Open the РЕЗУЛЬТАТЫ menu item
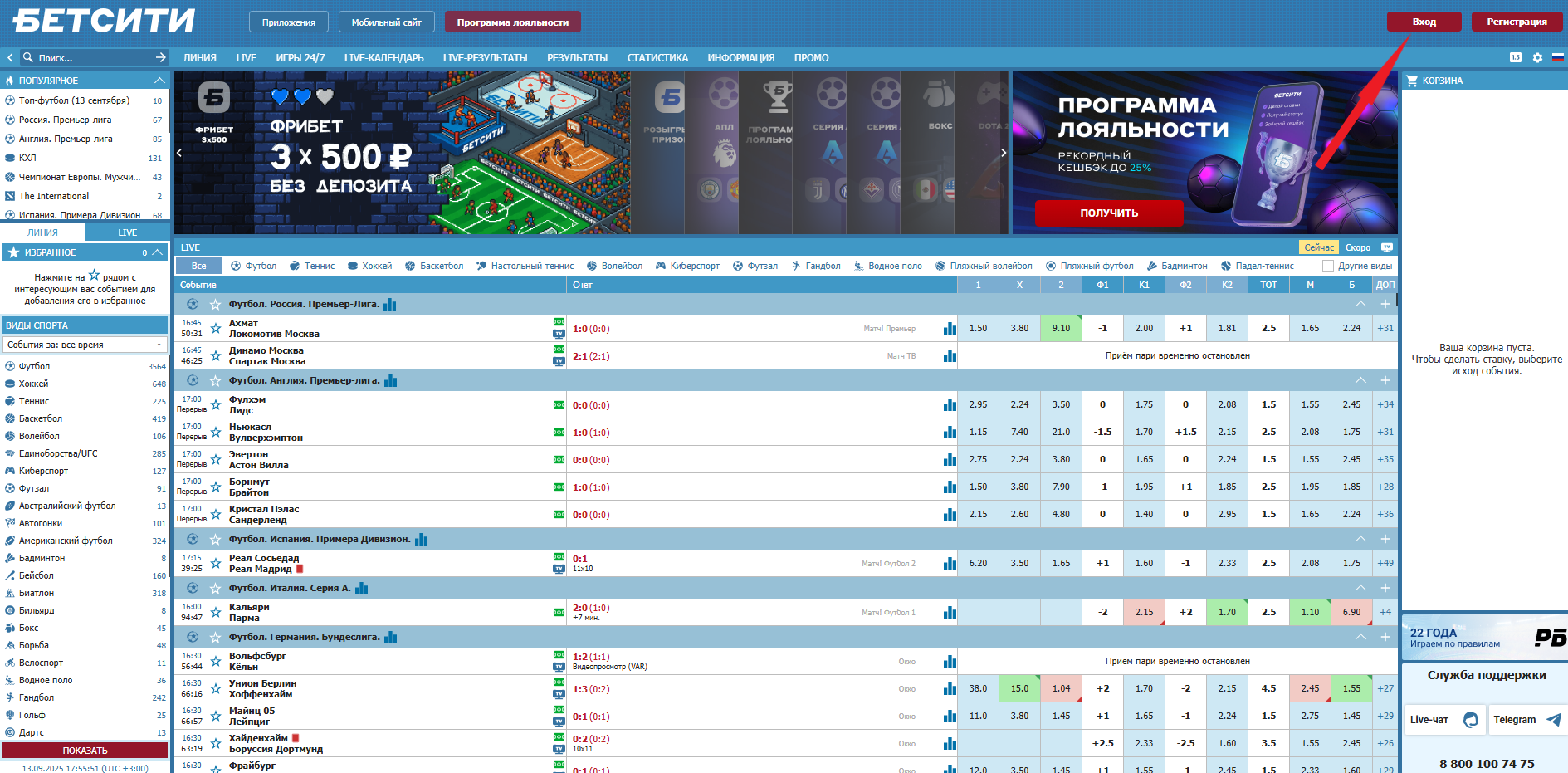1568x773 pixels. [578, 58]
